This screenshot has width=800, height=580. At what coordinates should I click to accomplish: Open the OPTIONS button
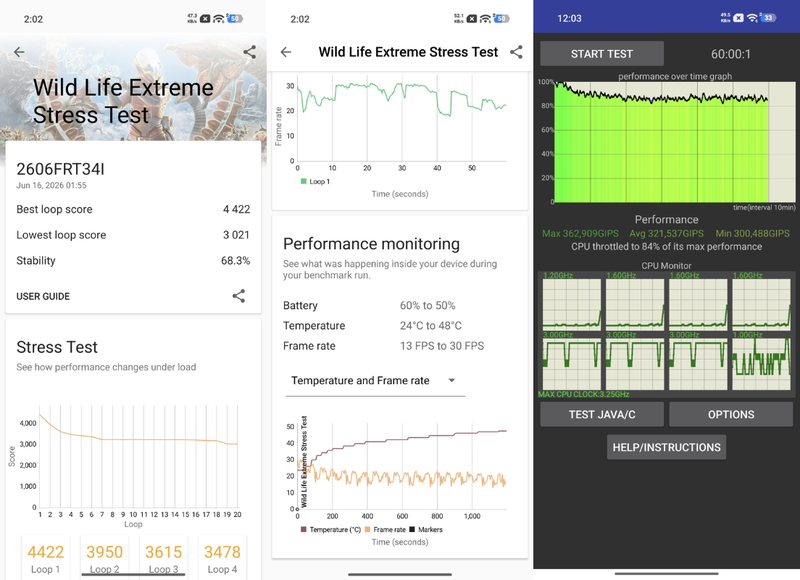tap(731, 414)
